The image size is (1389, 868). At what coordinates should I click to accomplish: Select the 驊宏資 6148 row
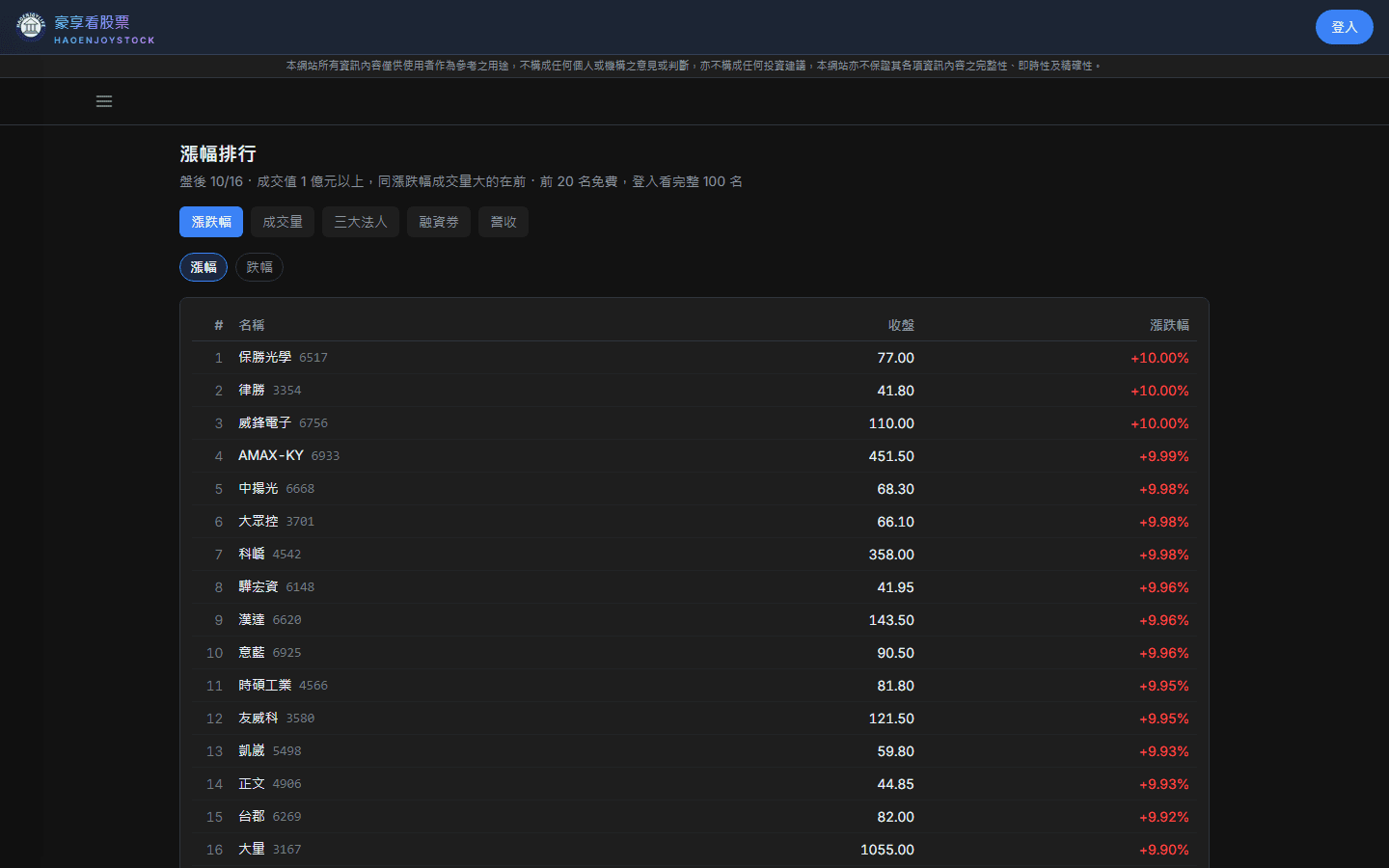pos(694,587)
